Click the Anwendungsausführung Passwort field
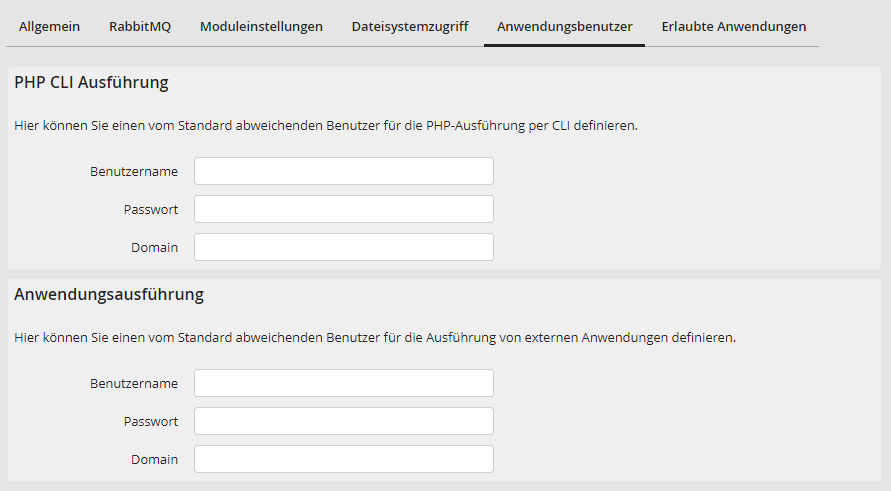This screenshot has width=891, height=491. pos(343,421)
